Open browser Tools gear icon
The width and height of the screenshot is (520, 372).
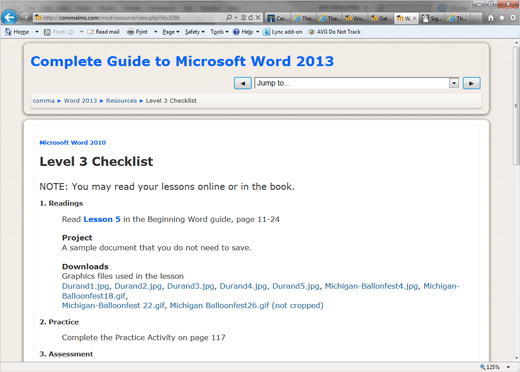point(513,18)
